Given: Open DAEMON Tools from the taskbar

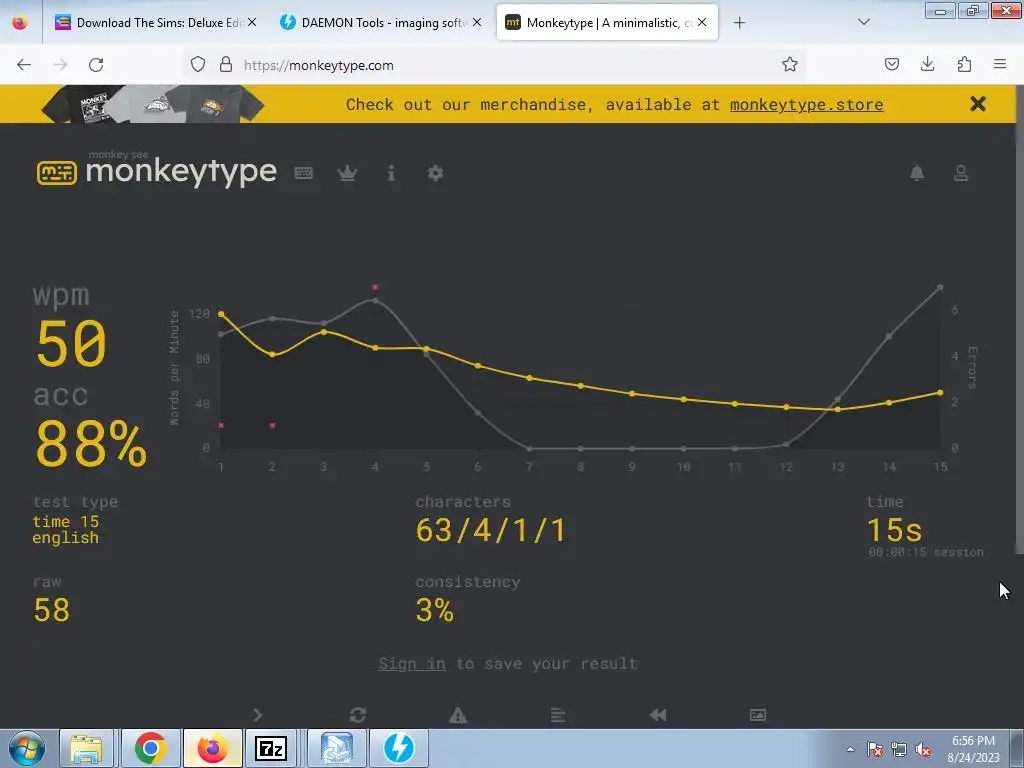Looking at the screenshot, I should point(399,748).
